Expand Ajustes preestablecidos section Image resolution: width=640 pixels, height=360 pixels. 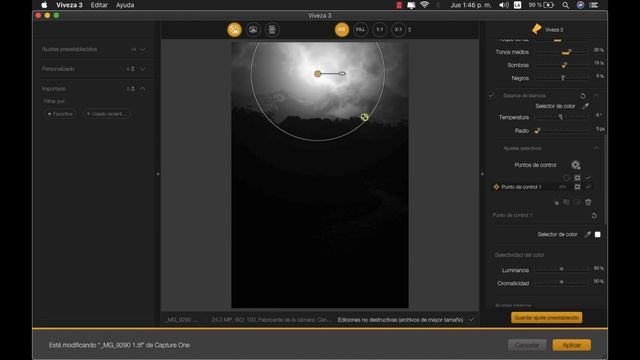[x=143, y=49]
